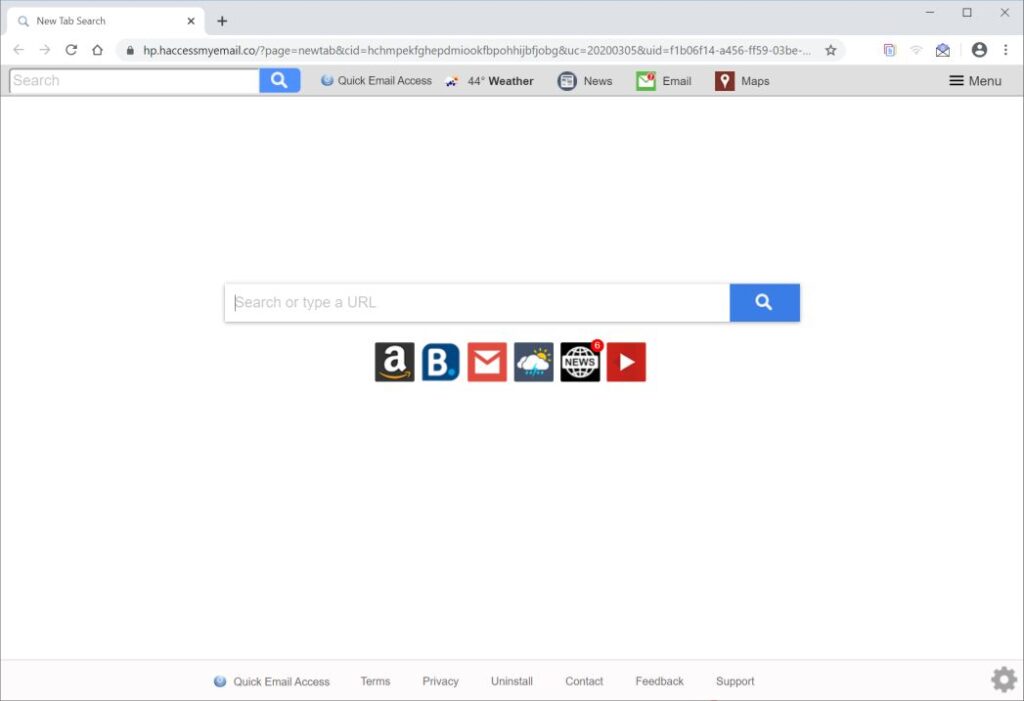Viewport: 1024px width, 701px height.
Task: Check the 44° Weather toolbar item
Action: click(489, 81)
